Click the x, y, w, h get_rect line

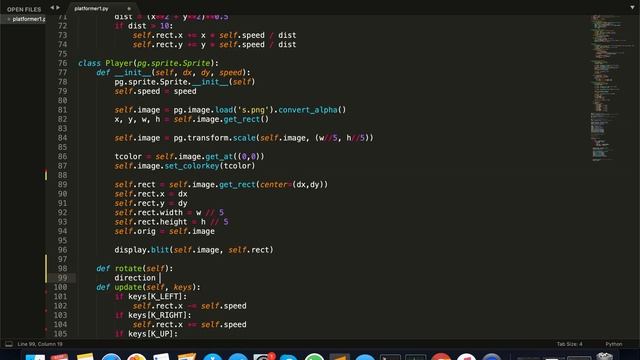click(x=191, y=119)
